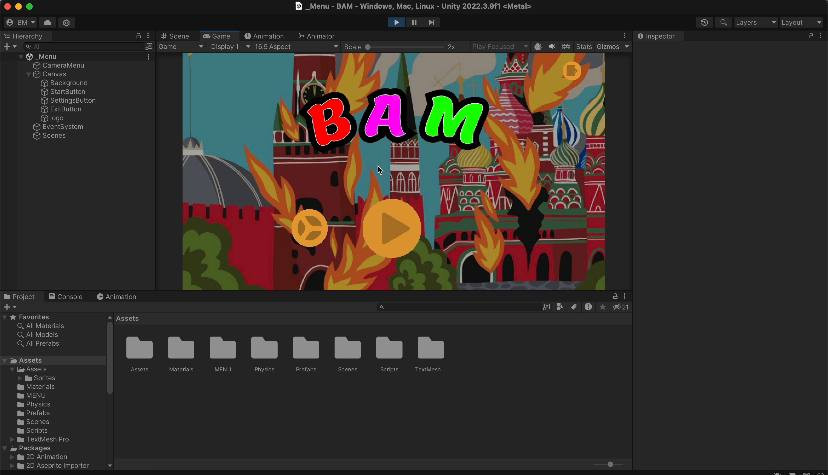The image size is (828, 475).
Task: Adjust the Project icon size slider
Action: pyautogui.click(x=610, y=464)
